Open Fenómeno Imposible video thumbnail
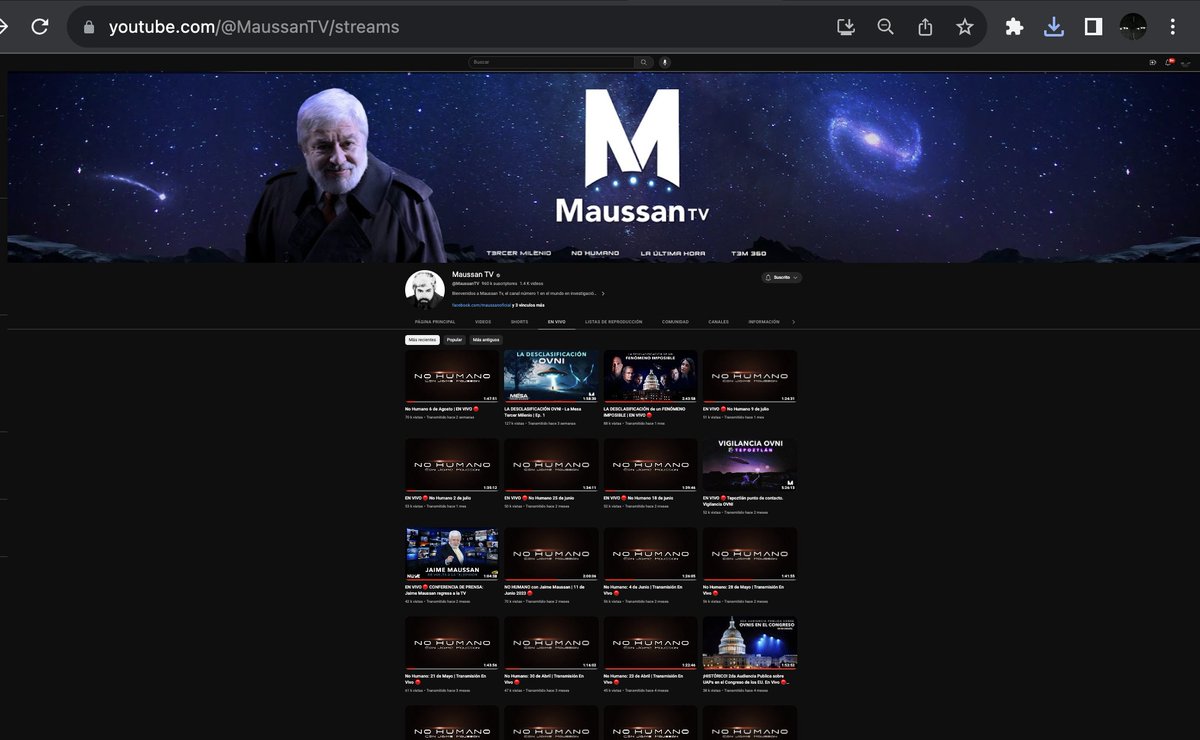1200x740 pixels. (650, 376)
